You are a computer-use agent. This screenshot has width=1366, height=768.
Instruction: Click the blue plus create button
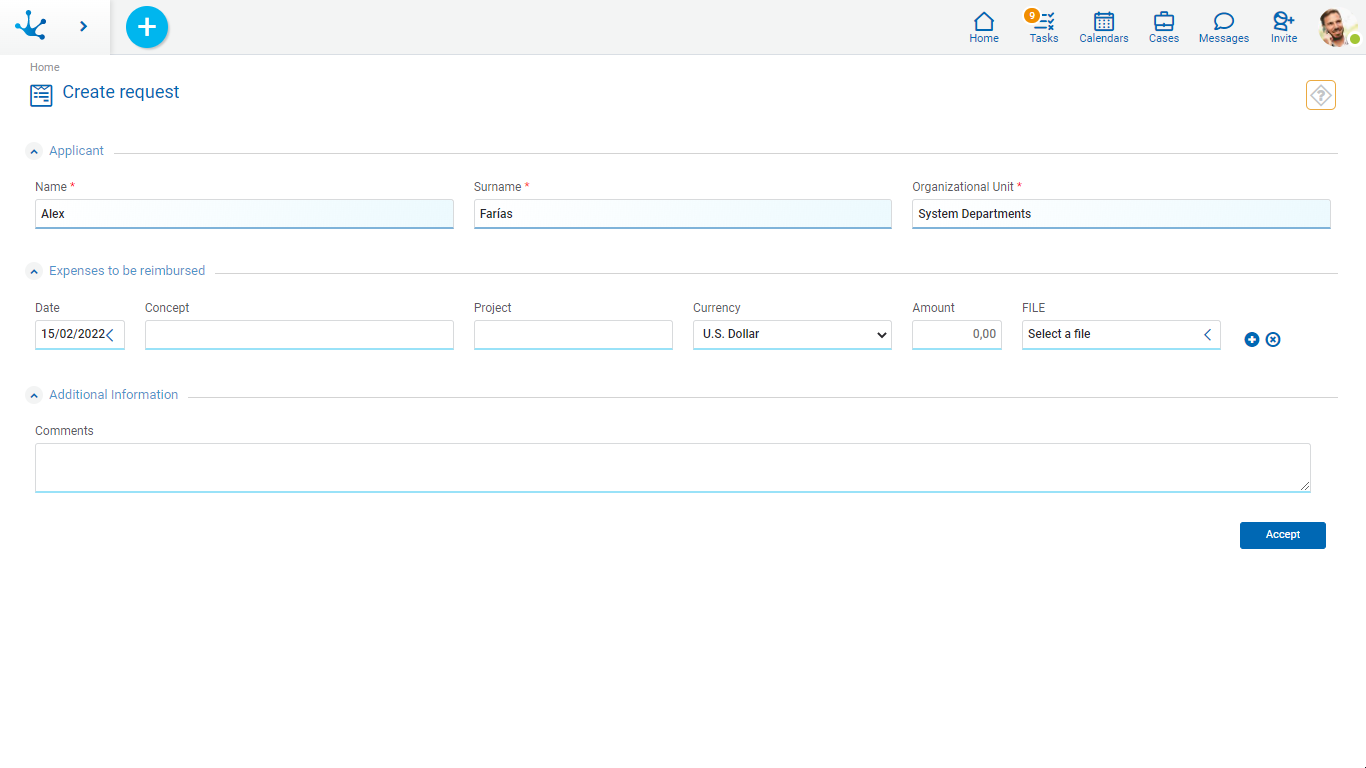click(x=147, y=27)
